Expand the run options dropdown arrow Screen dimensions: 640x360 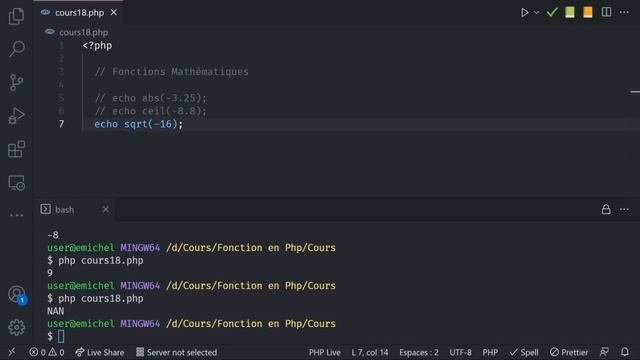pyautogui.click(x=536, y=13)
